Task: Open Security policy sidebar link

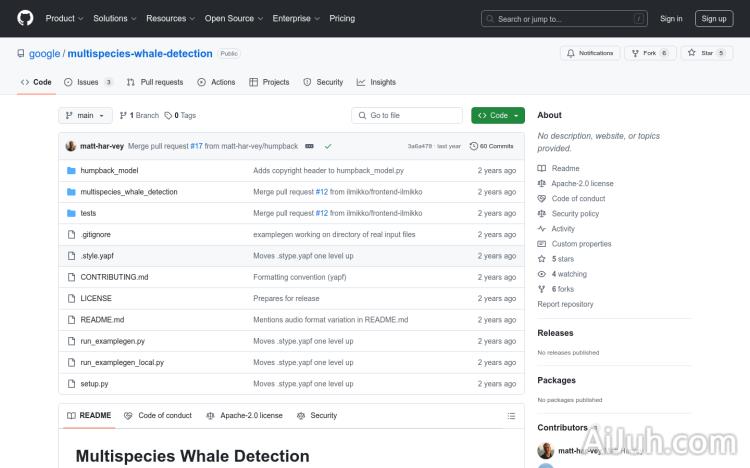Action: (568, 213)
